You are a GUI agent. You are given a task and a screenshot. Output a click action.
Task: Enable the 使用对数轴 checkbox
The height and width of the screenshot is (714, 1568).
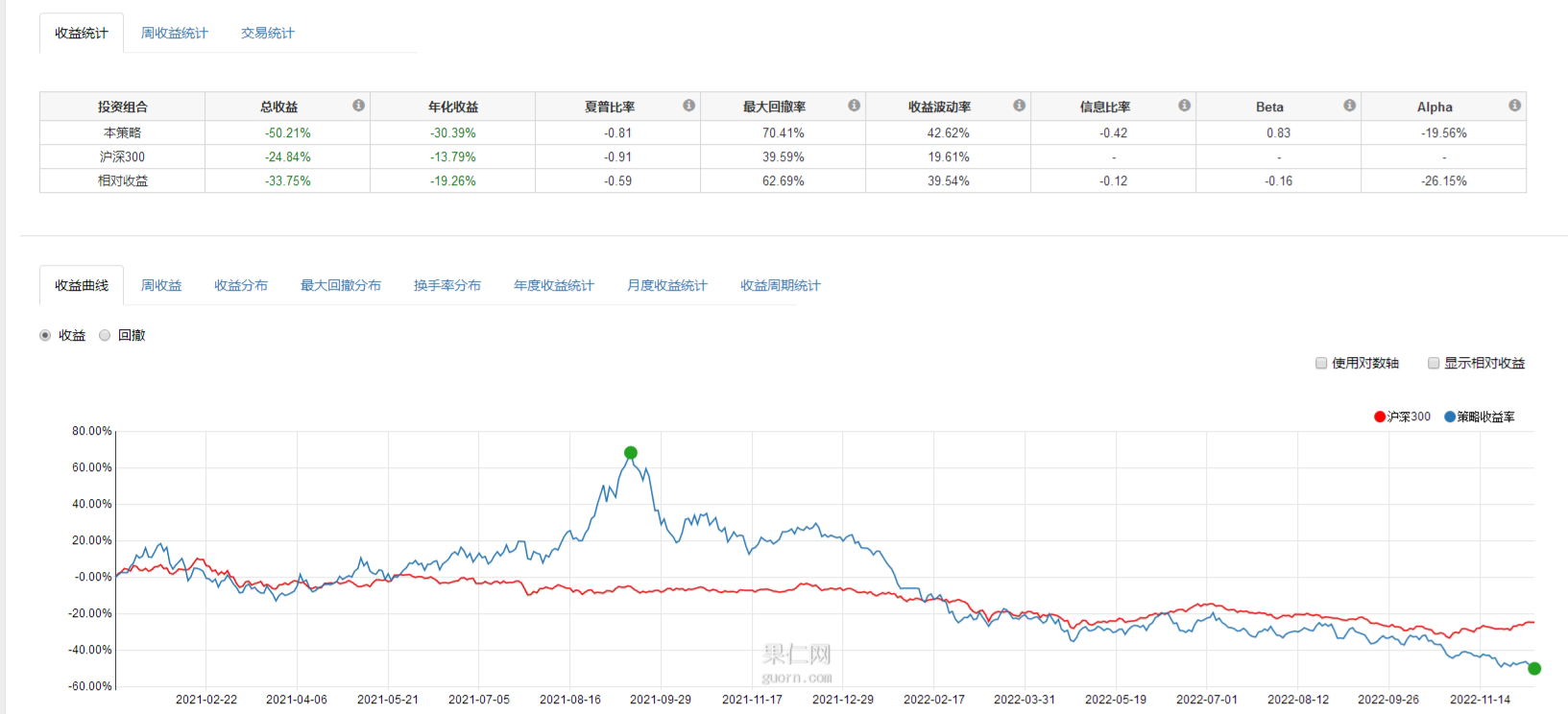tap(1321, 363)
